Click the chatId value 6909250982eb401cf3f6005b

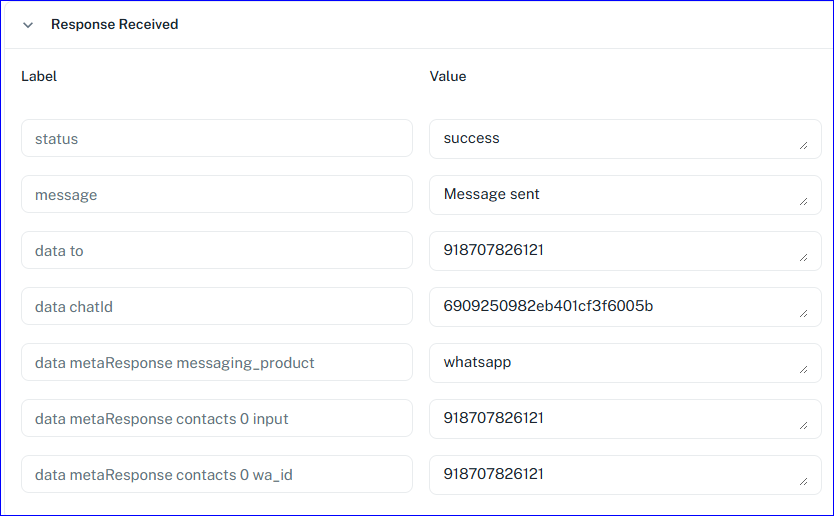[624, 307]
